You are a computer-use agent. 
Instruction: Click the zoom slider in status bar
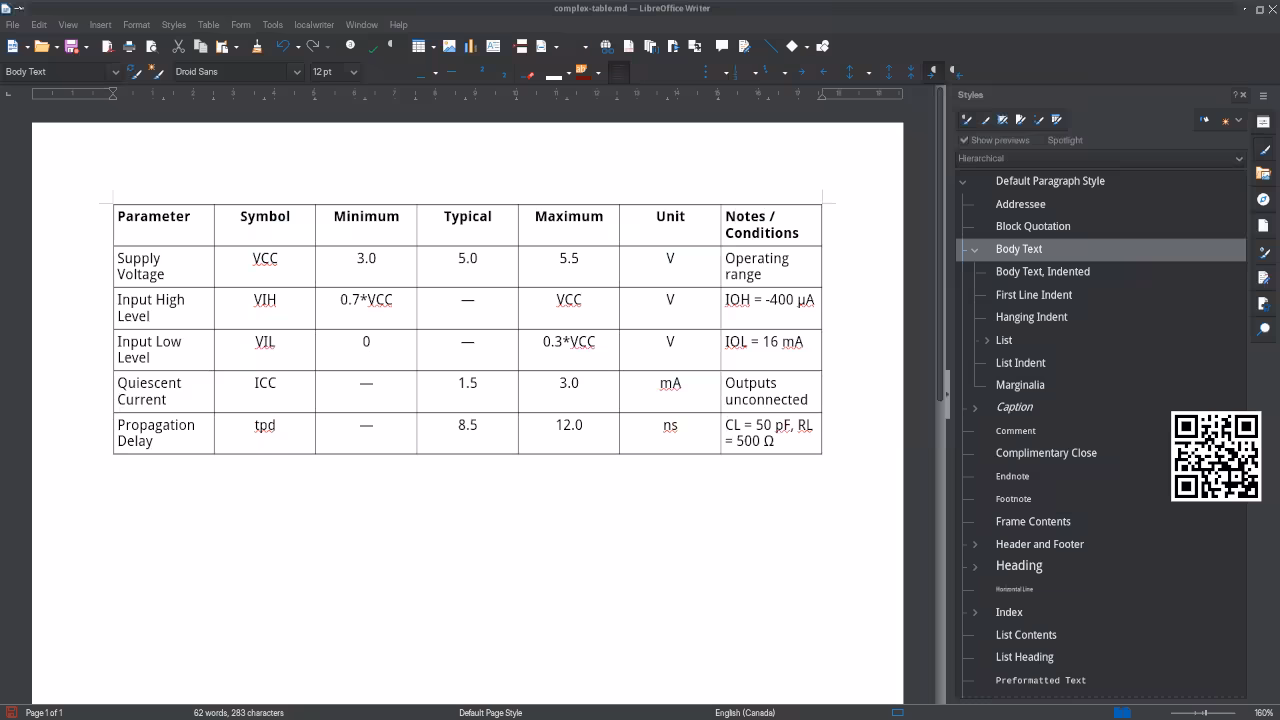coord(1204,713)
